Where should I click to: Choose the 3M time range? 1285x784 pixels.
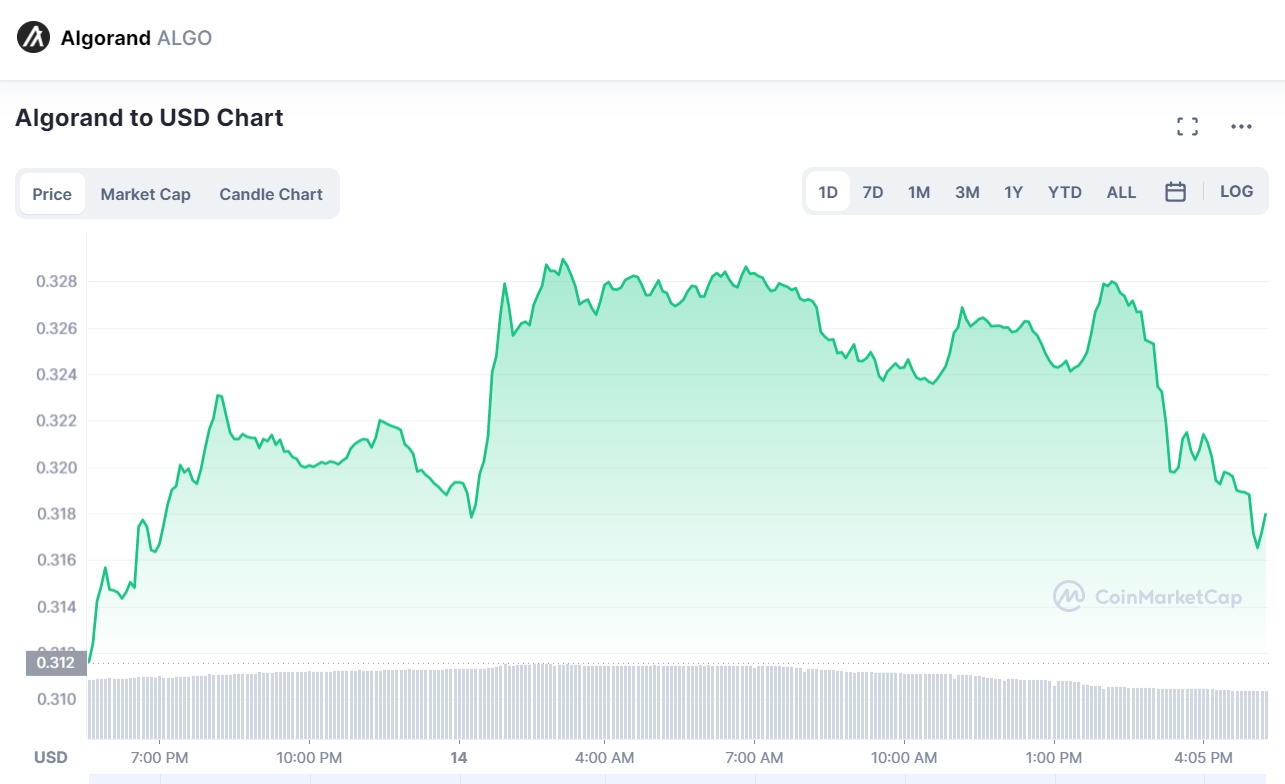coord(967,192)
